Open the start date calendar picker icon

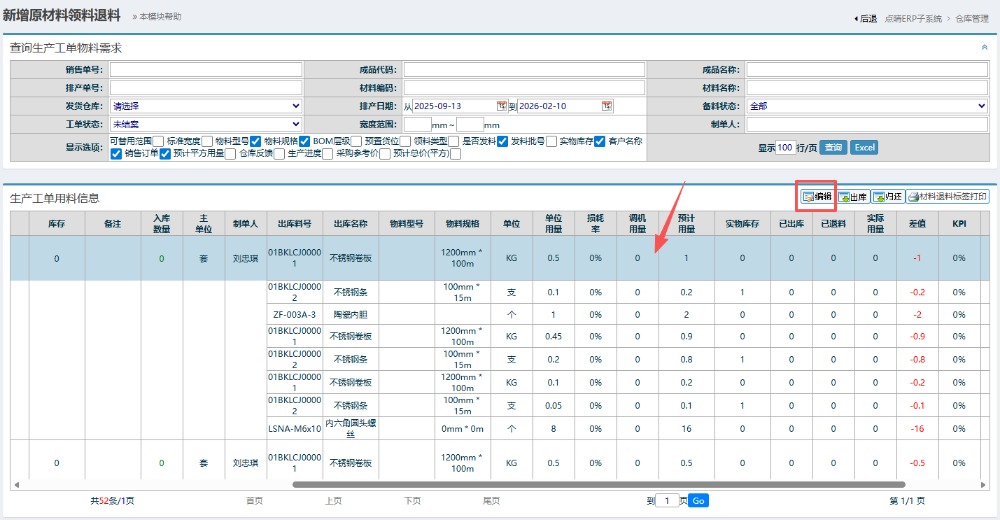[x=501, y=106]
